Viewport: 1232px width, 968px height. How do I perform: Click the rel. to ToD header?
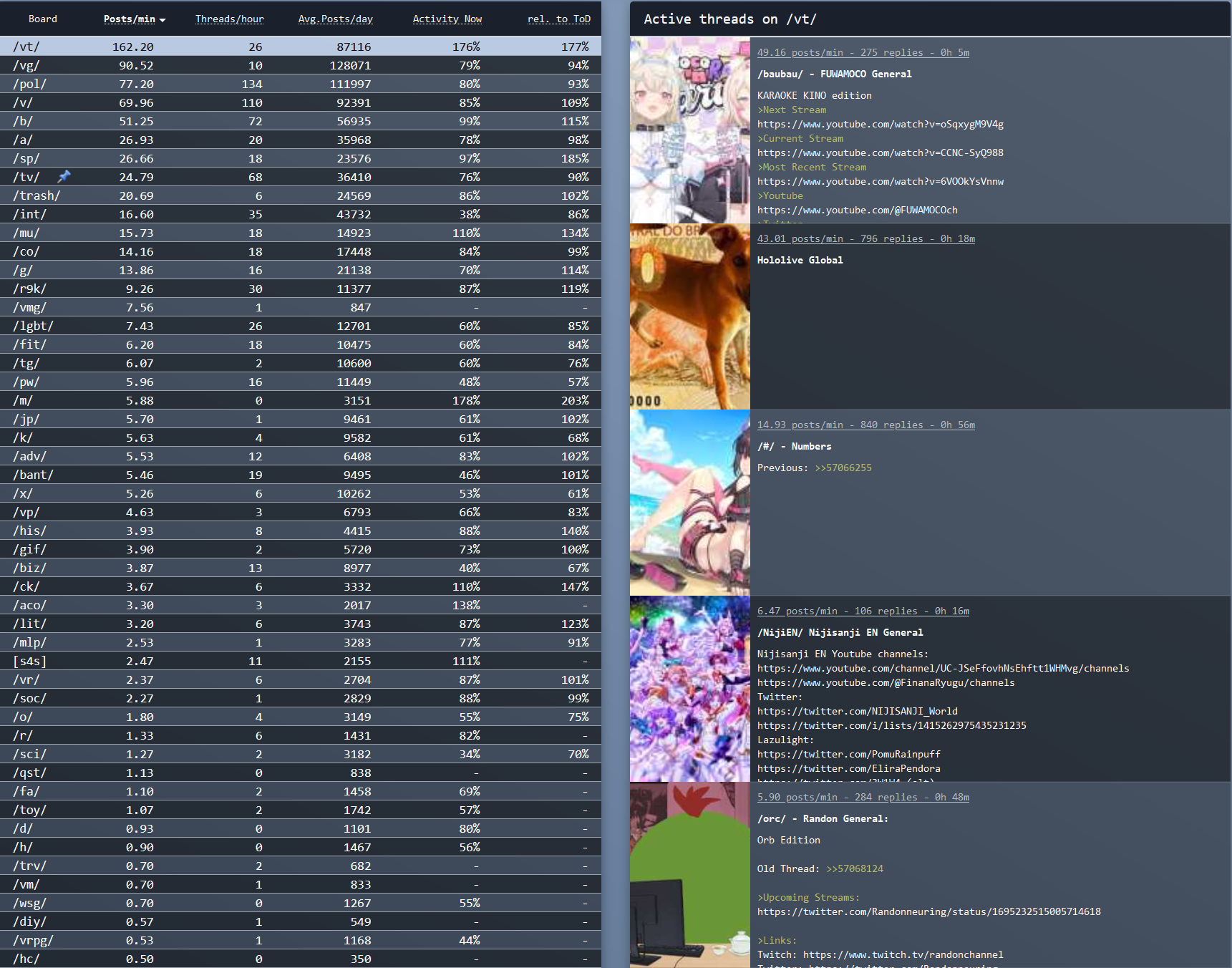558,19
